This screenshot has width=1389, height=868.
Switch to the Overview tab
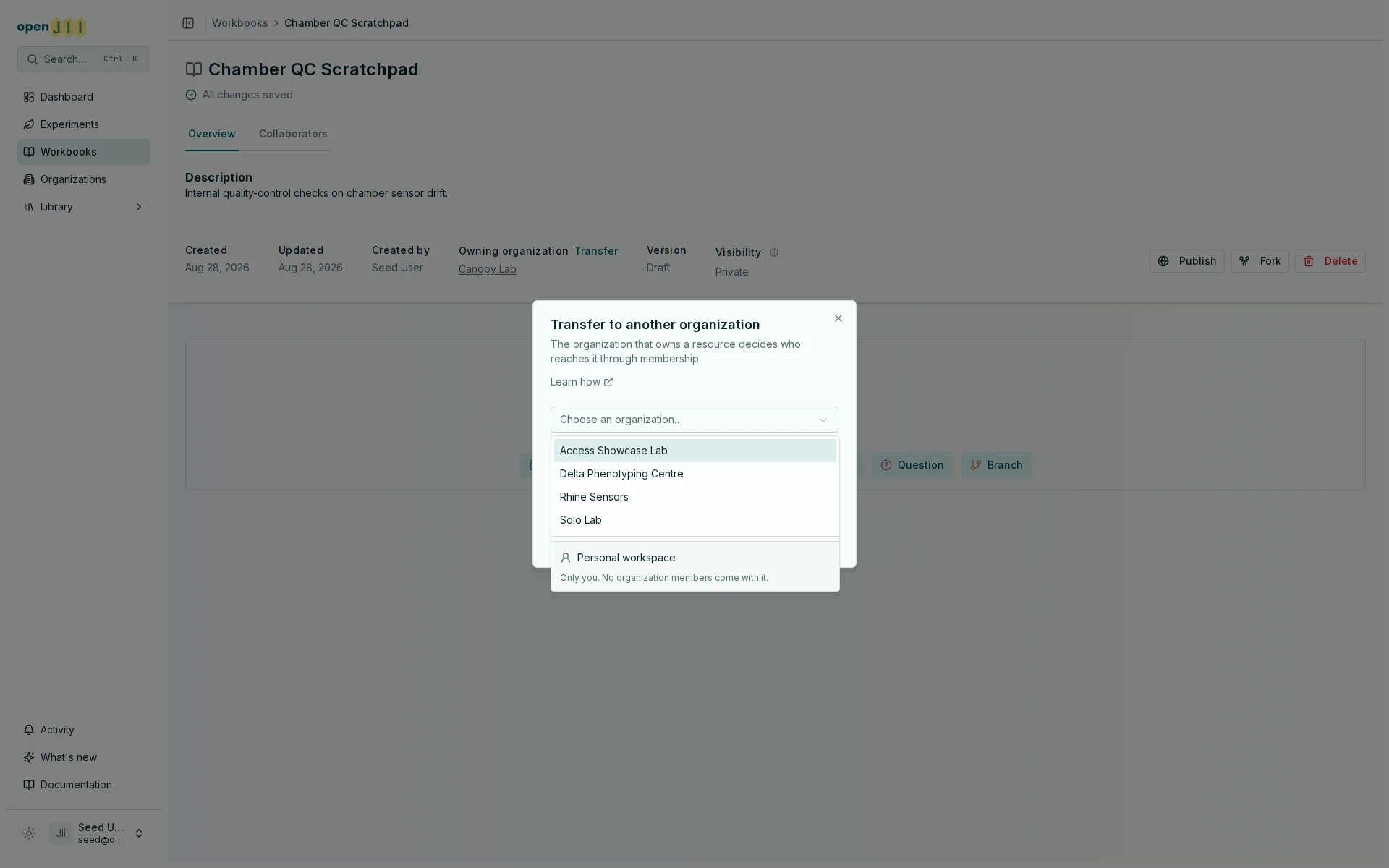click(212, 134)
